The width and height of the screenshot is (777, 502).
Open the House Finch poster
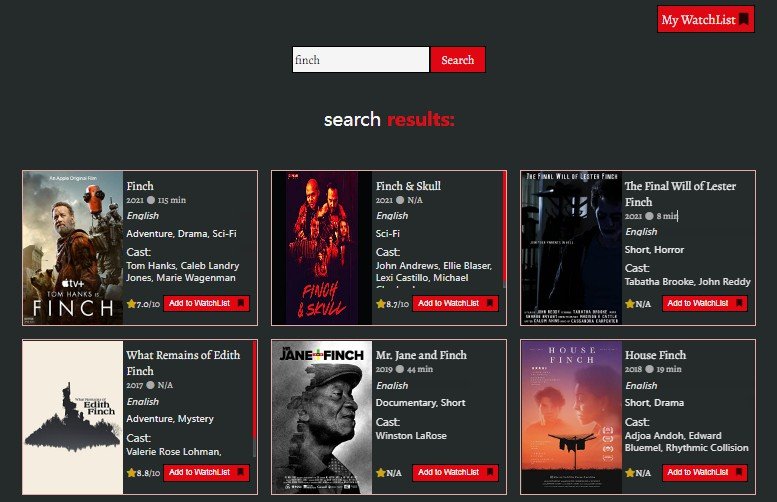[571, 417]
